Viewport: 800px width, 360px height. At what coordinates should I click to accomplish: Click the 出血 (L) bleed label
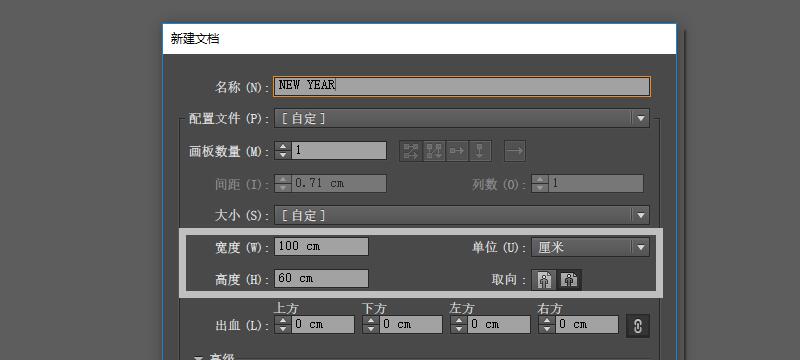pos(242,326)
